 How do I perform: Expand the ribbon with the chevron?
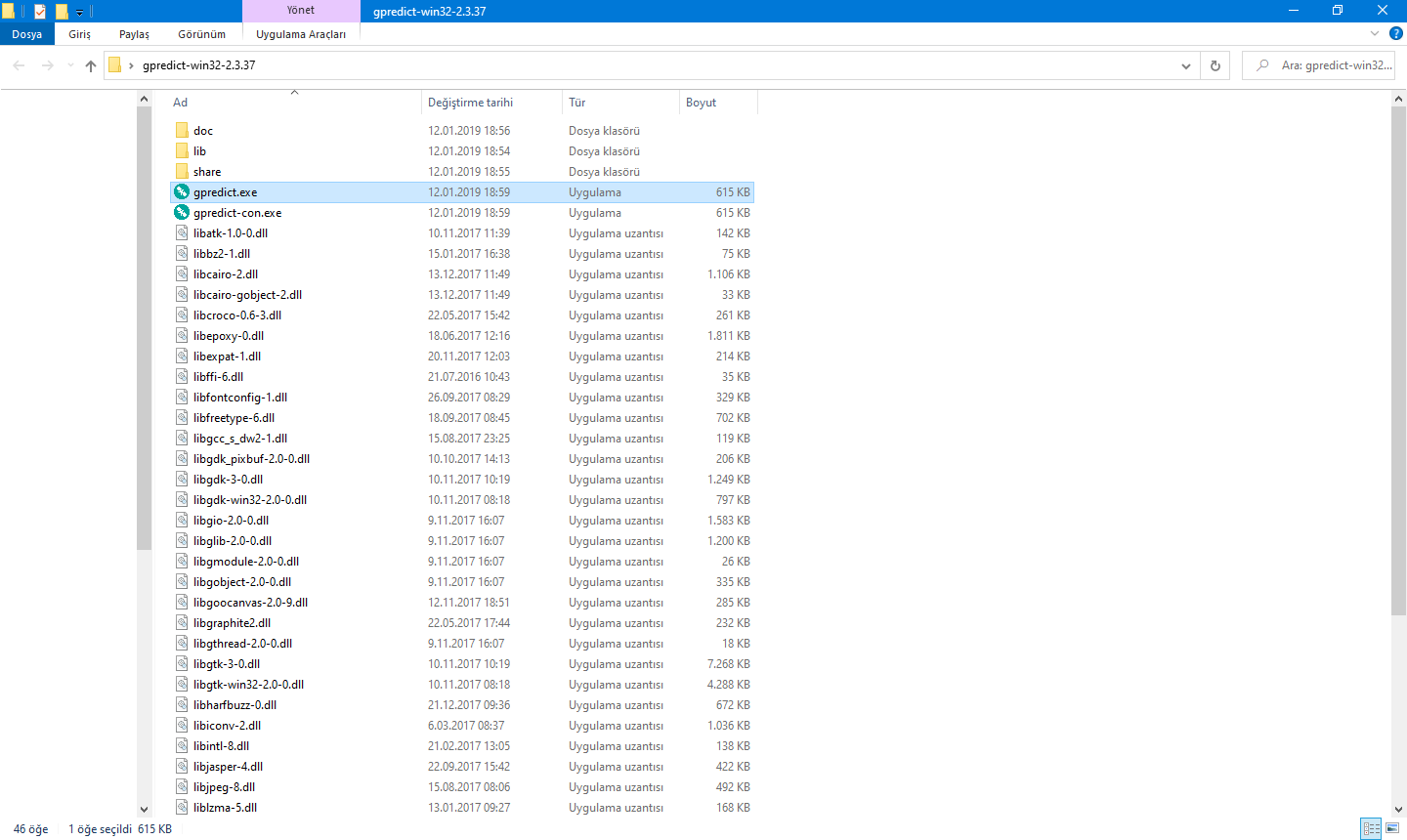coord(1375,33)
